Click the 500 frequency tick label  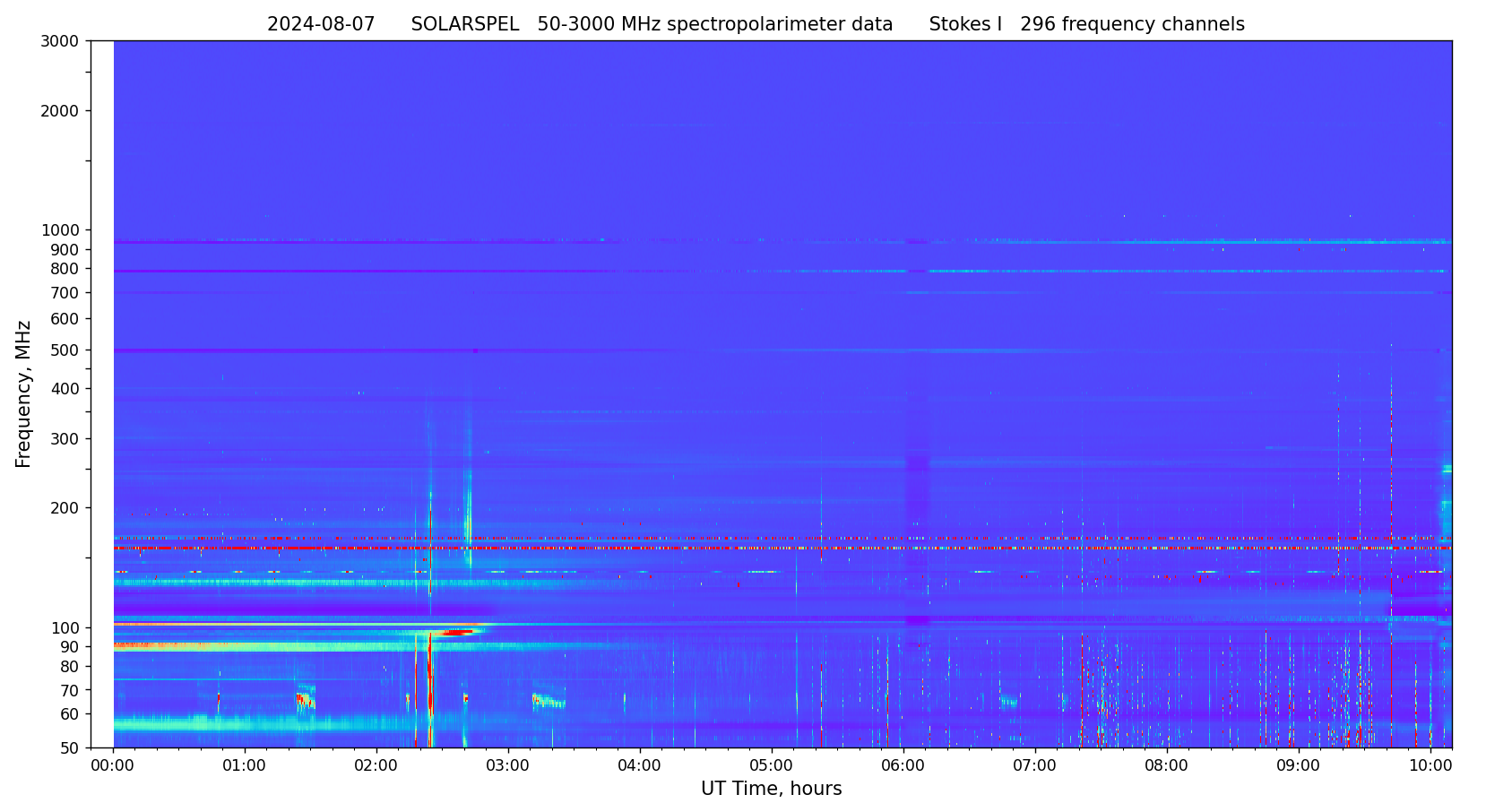[x=64, y=350]
